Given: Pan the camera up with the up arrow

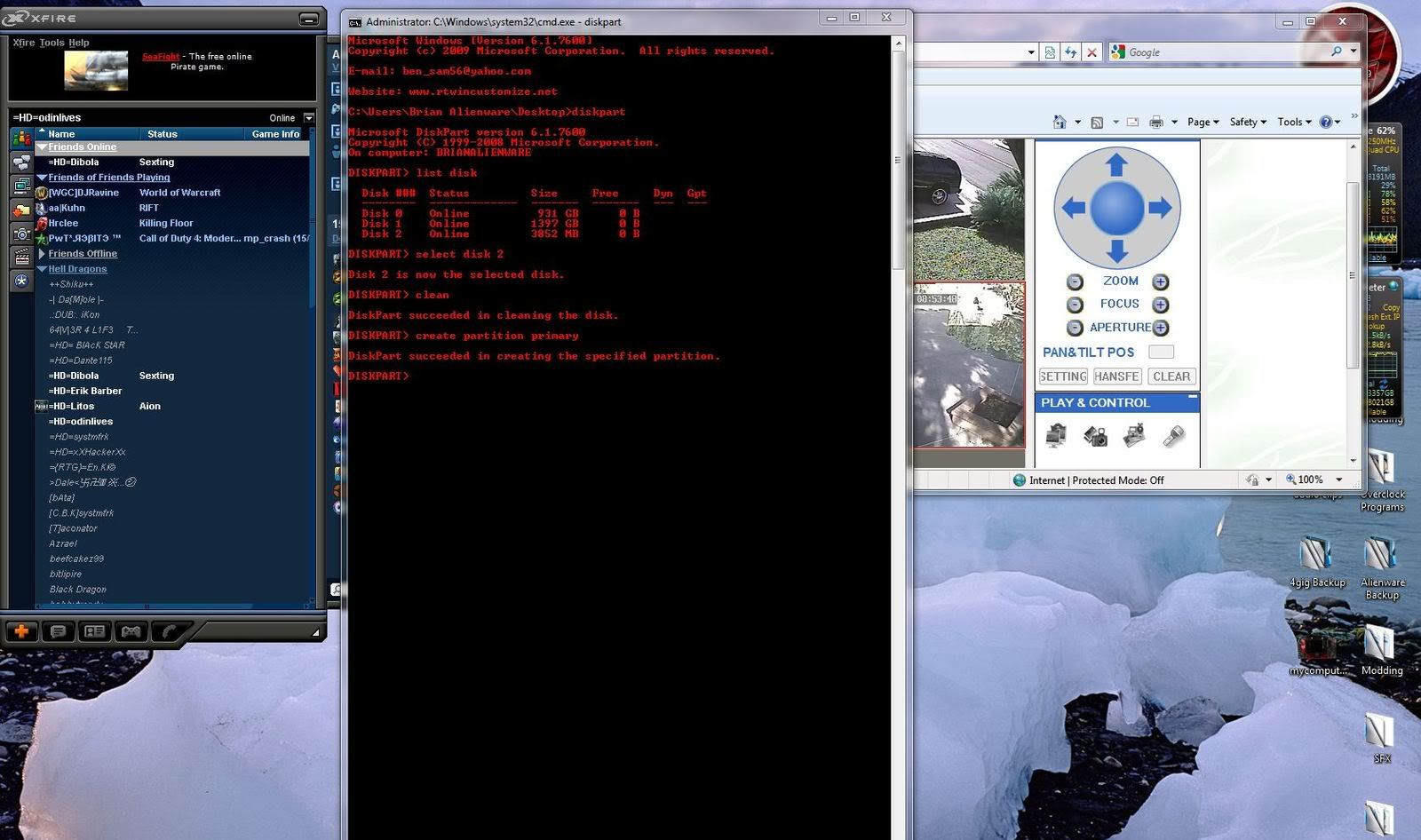Looking at the screenshot, I should point(1116,165).
